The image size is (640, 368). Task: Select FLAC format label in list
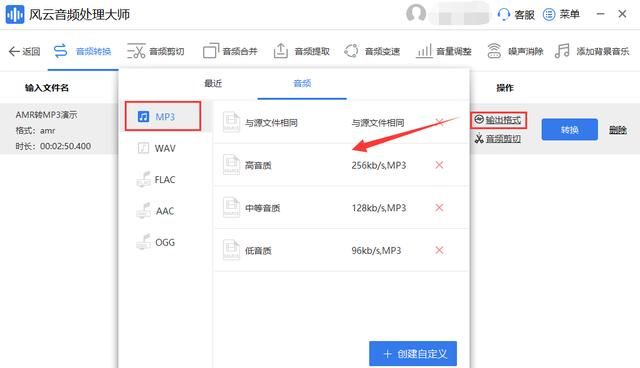point(165,180)
